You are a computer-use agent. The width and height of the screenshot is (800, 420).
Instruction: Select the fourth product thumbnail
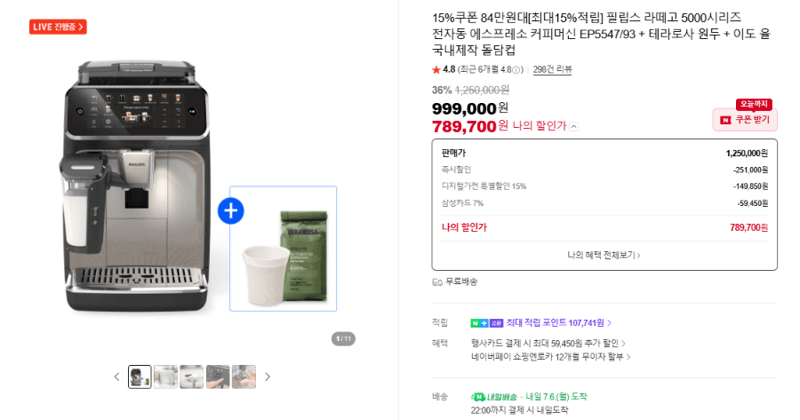click(x=218, y=377)
